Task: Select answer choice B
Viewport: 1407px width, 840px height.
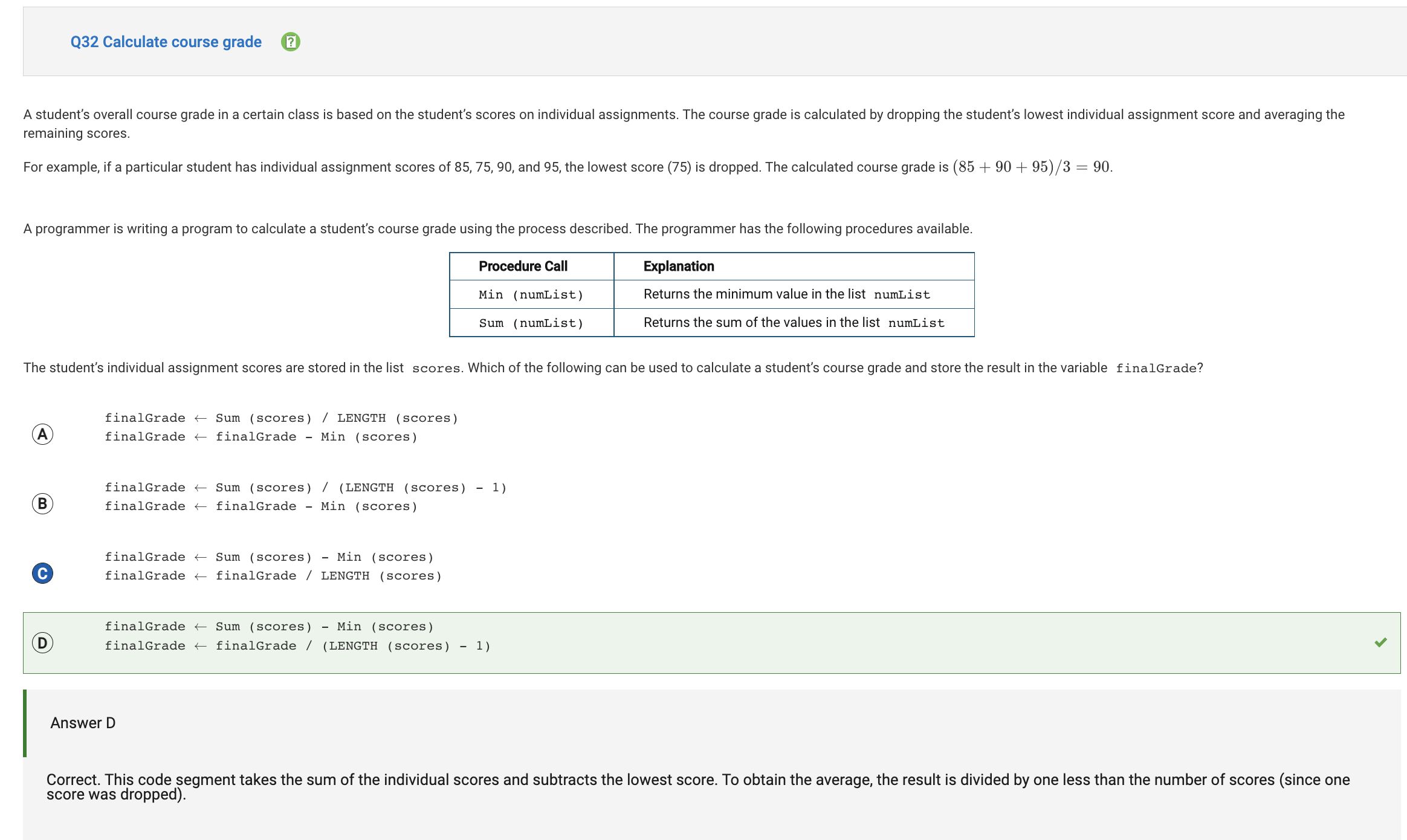Action: [x=42, y=503]
